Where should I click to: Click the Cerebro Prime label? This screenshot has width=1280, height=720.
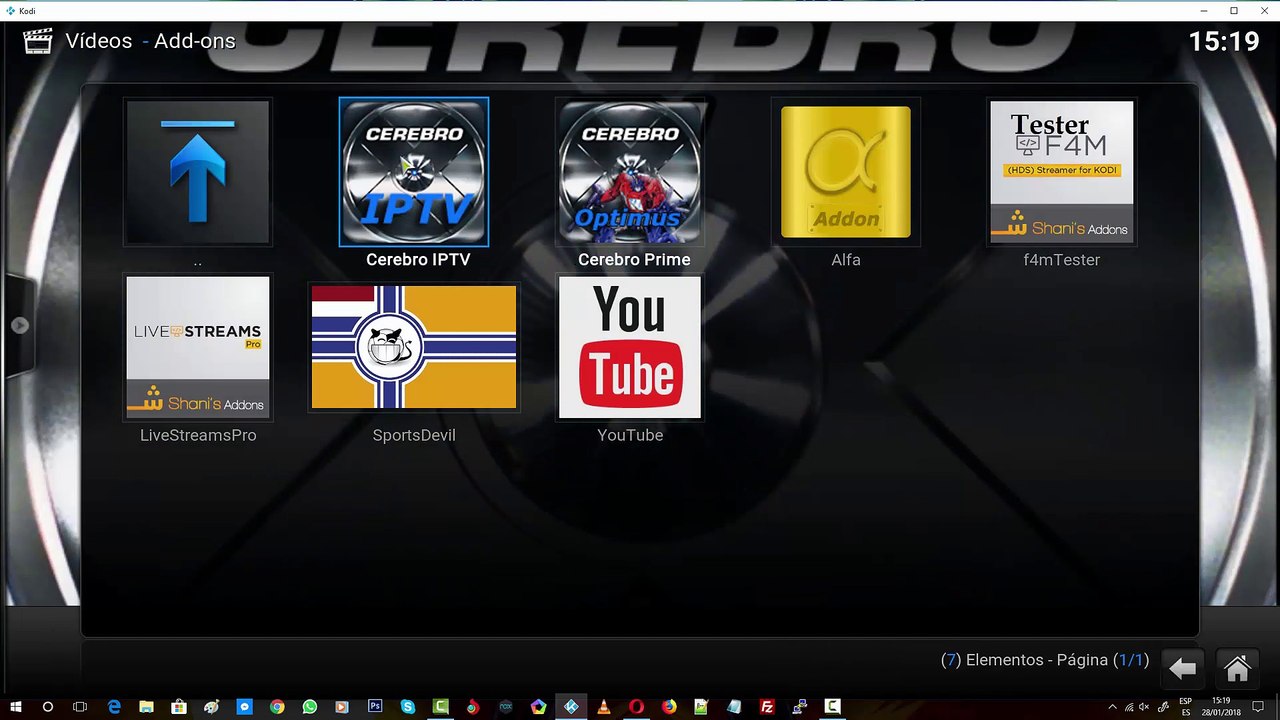click(x=634, y=260)
